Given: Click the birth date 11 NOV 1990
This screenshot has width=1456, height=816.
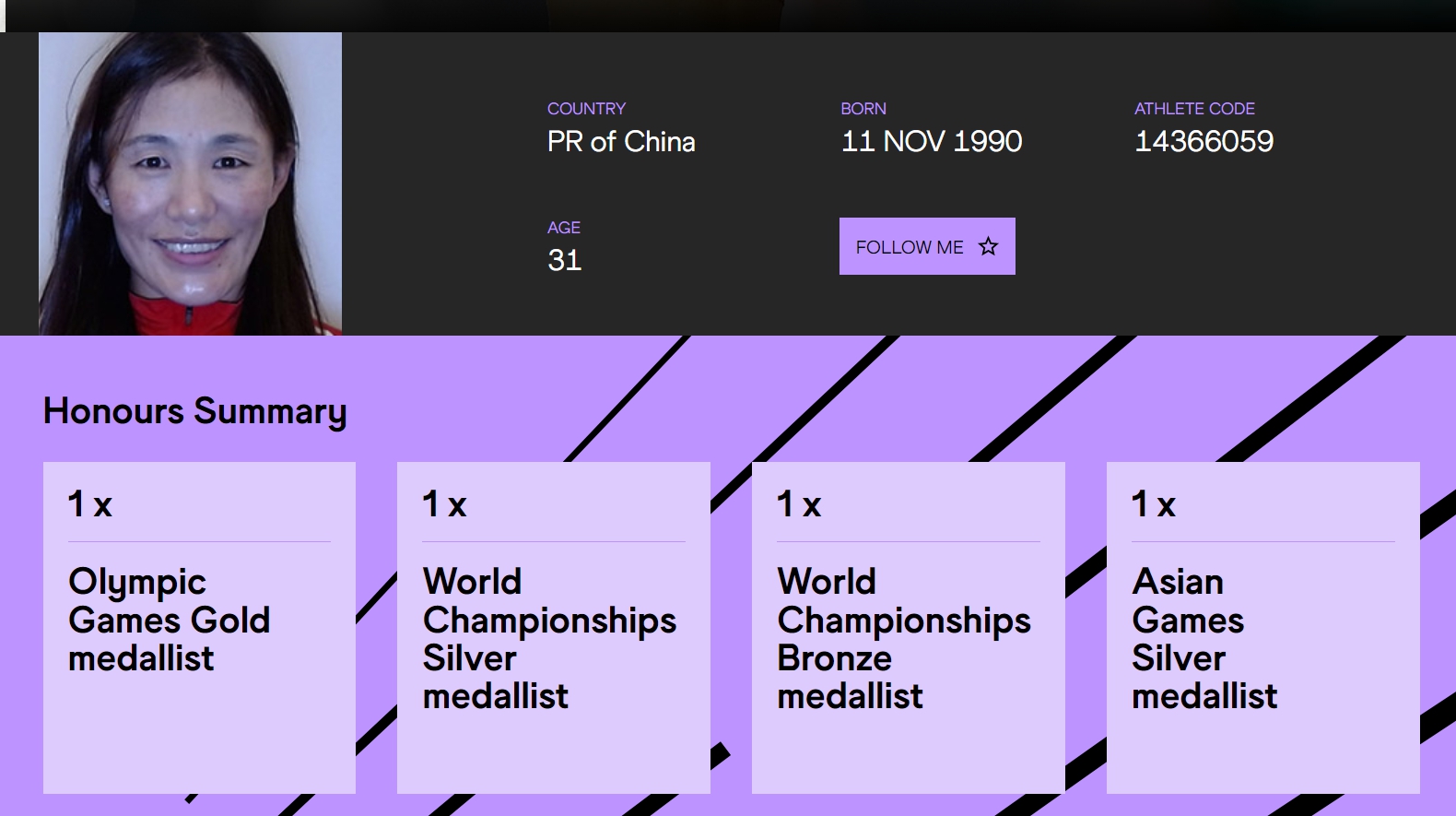Looking at the screenshot, I should pyautogui.click(x=931, y=142).
